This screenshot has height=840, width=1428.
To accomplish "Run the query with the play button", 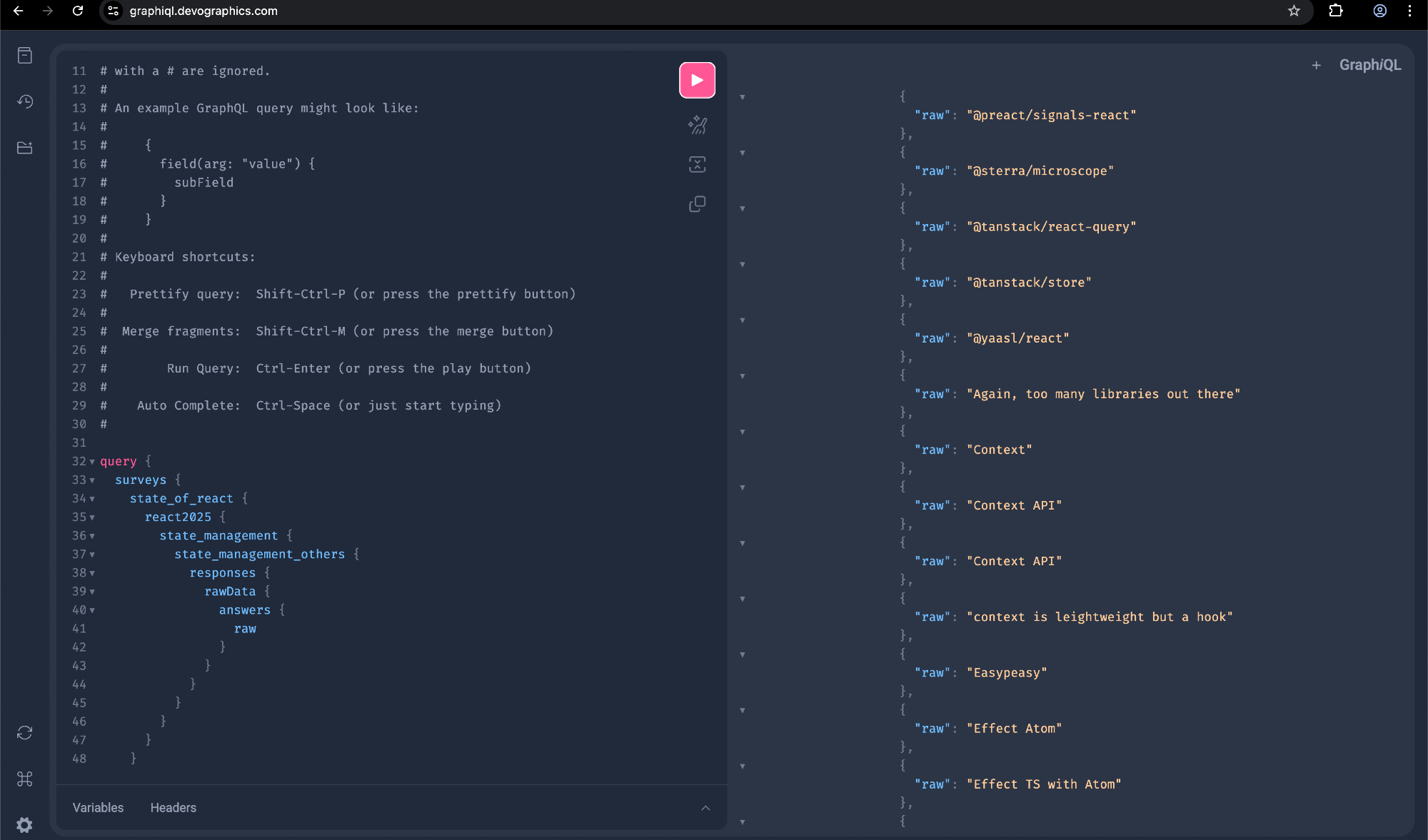I will tap(697, 80).
